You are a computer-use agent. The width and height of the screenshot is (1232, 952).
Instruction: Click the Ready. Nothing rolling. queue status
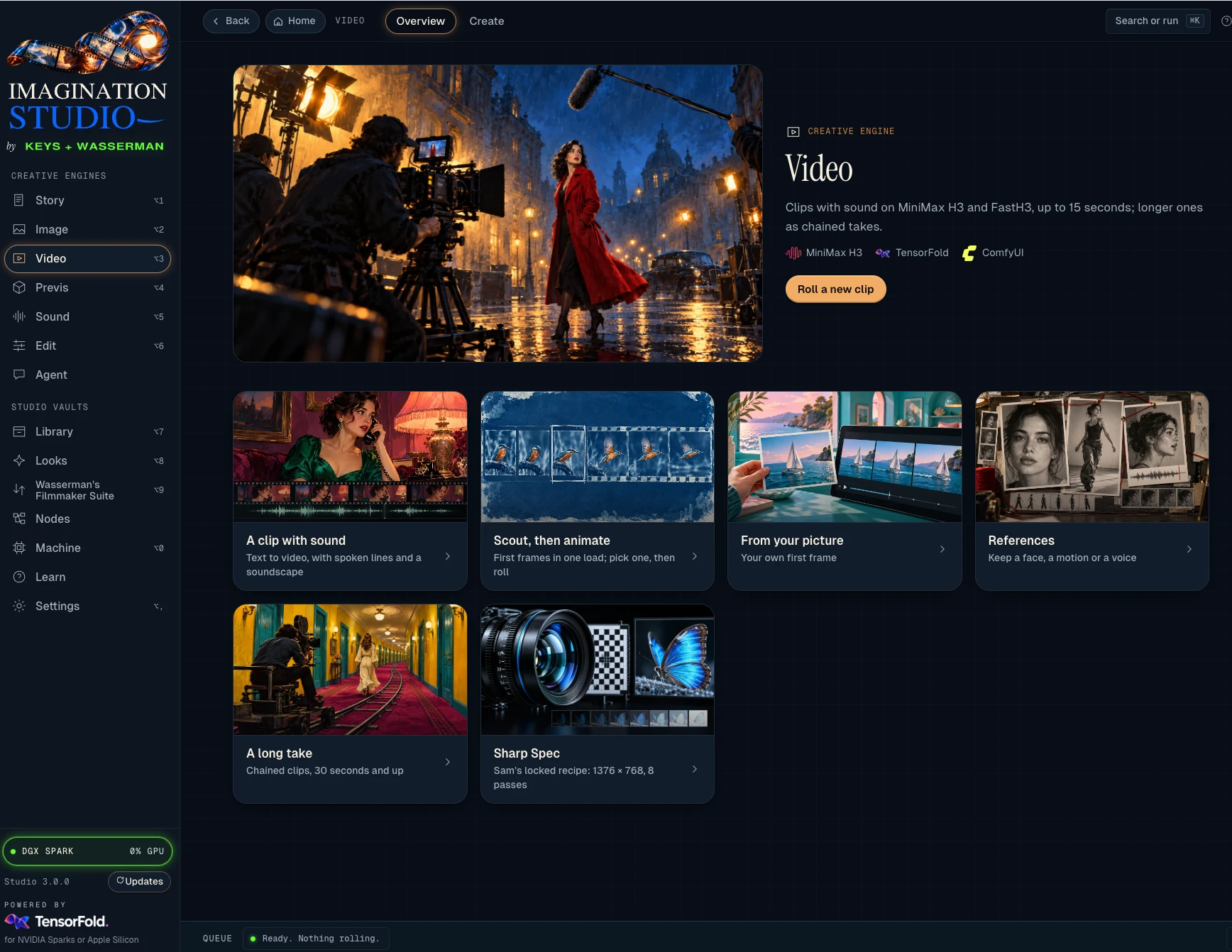[316, 938]
